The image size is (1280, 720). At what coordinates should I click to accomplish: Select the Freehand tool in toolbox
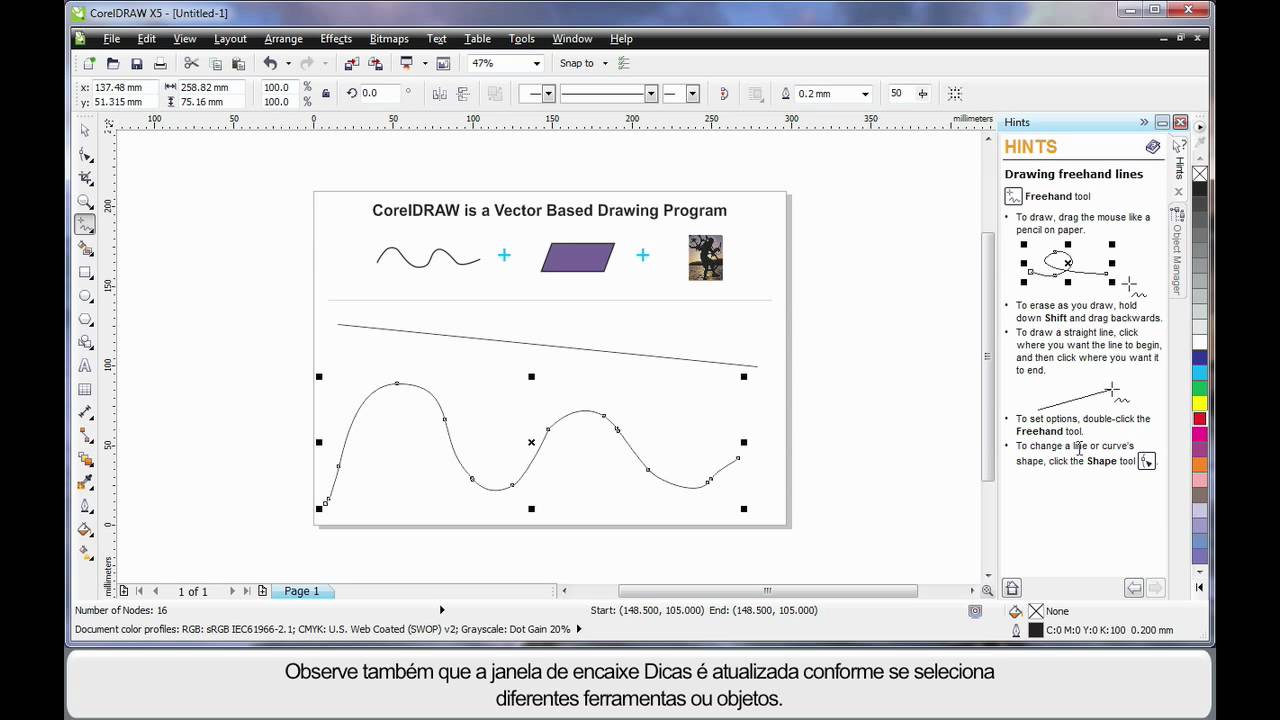pyautogui.click(x=85, y=225)
